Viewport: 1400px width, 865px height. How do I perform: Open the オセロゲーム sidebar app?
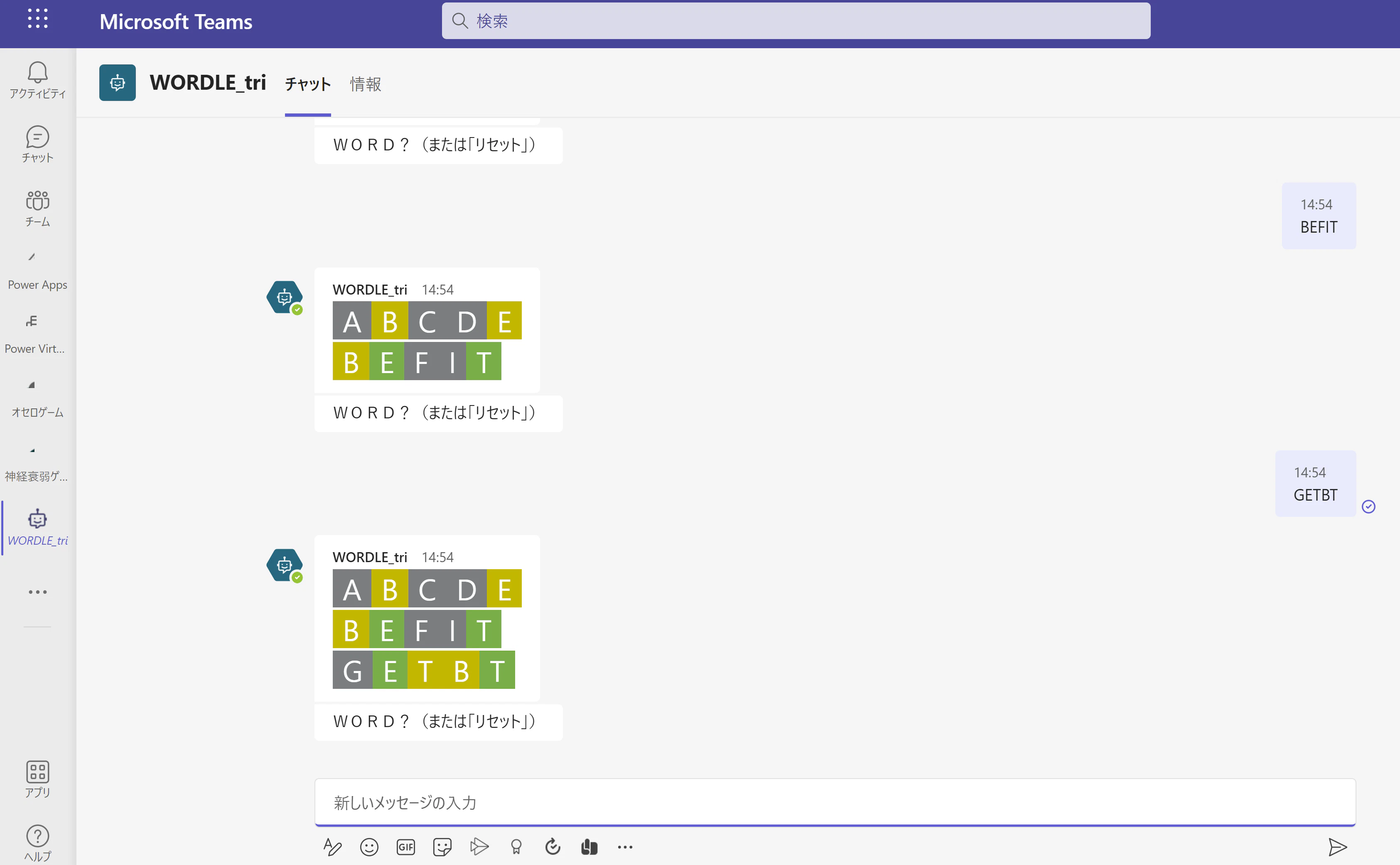38,399
